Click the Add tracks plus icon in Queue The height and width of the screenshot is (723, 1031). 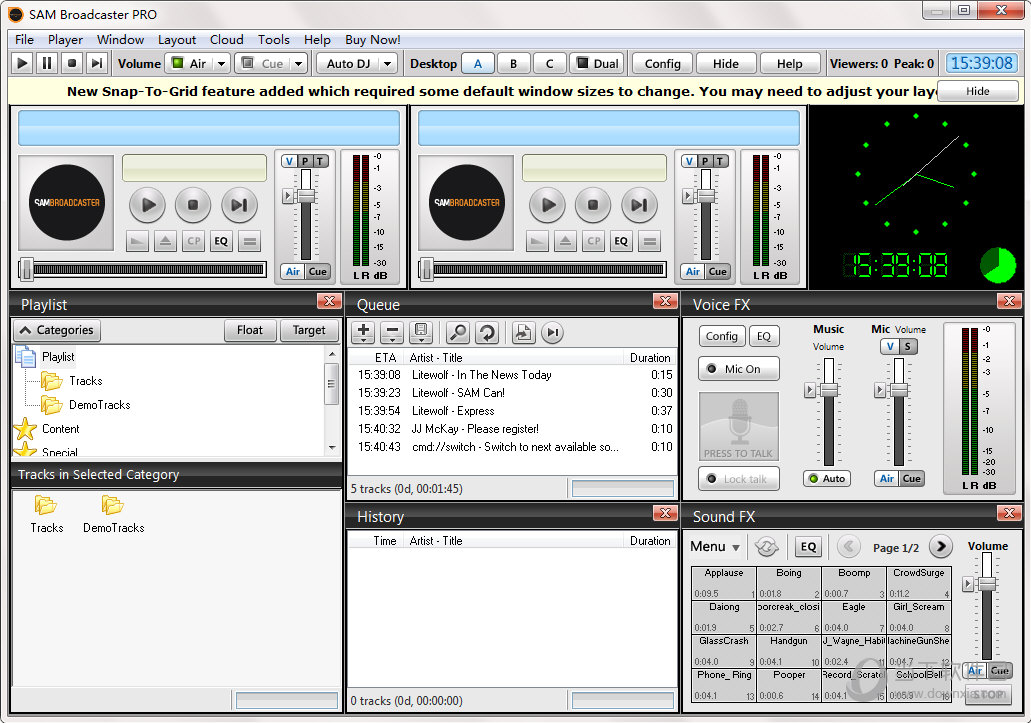(363, 333)
